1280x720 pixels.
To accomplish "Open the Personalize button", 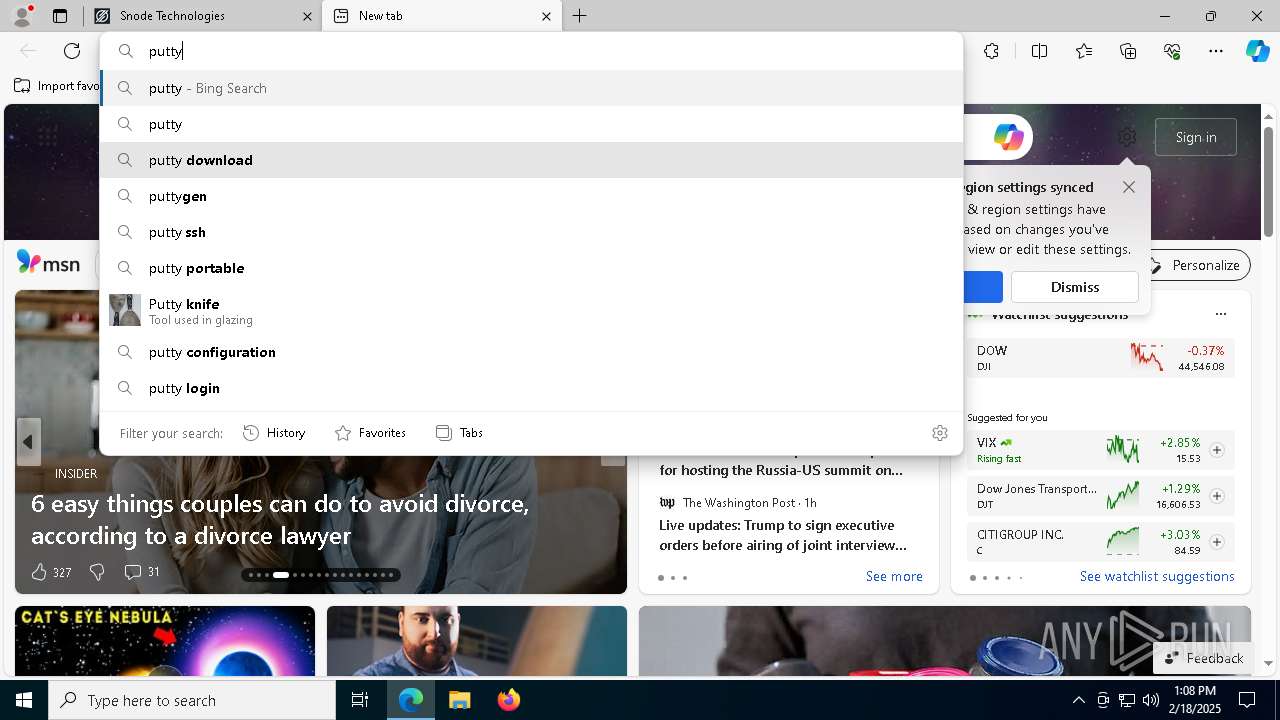I will 1194,265.
